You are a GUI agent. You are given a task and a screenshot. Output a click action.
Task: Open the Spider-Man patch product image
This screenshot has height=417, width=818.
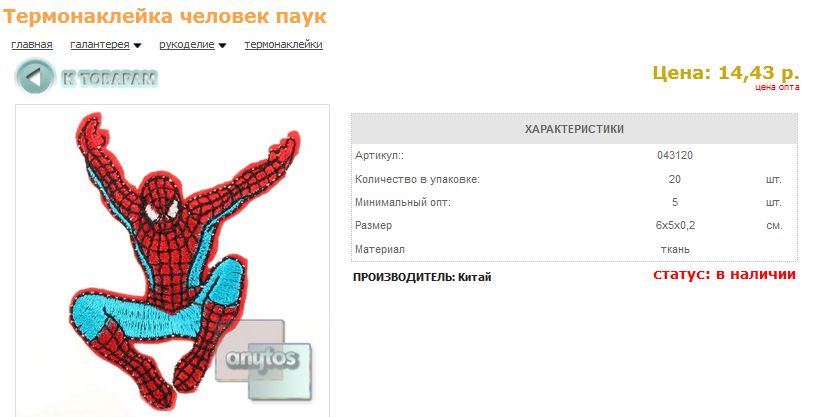173,260
